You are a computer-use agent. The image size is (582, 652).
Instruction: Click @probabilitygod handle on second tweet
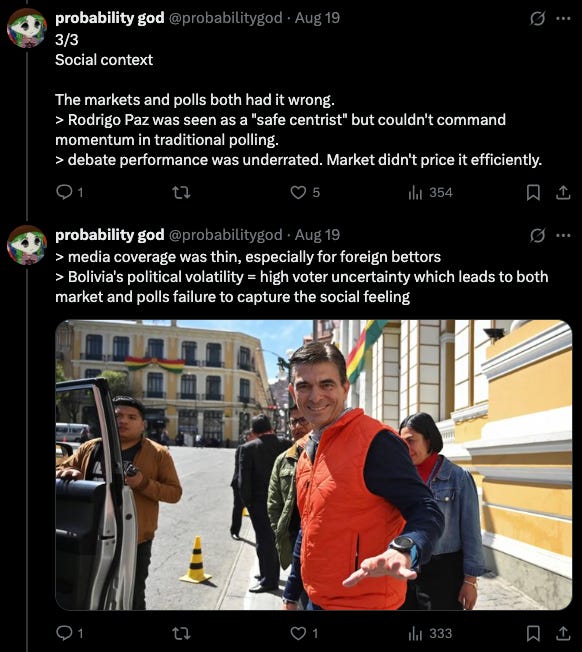click(x=225, y=235)
